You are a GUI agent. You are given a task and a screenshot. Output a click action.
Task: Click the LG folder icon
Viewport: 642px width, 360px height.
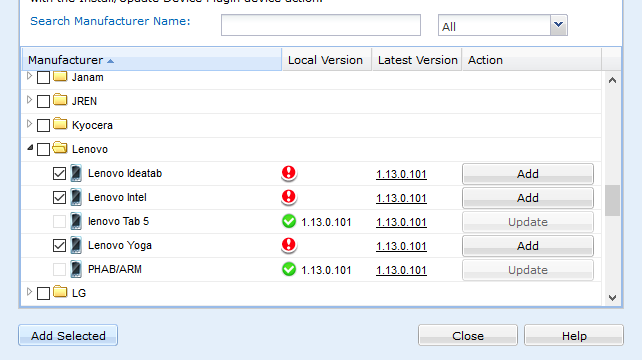pos(60,292)
